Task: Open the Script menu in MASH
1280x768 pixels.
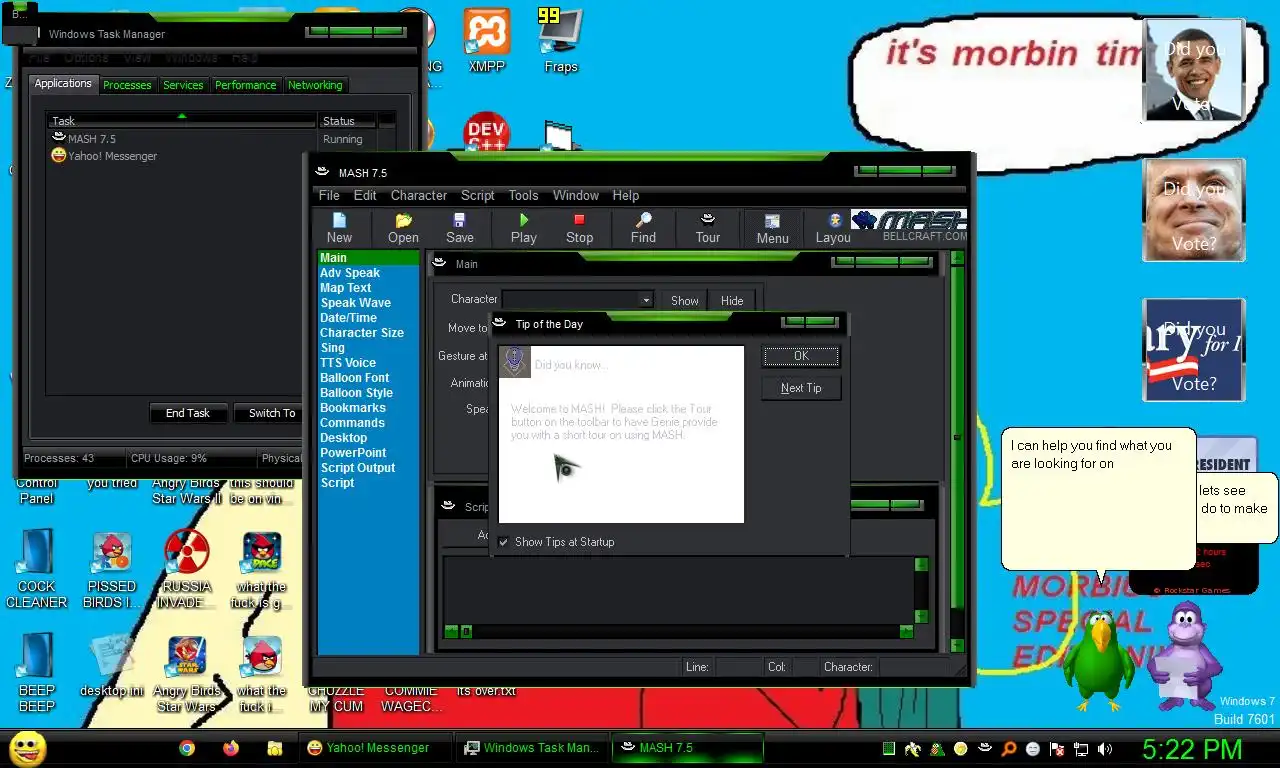Action: [478, 196]
